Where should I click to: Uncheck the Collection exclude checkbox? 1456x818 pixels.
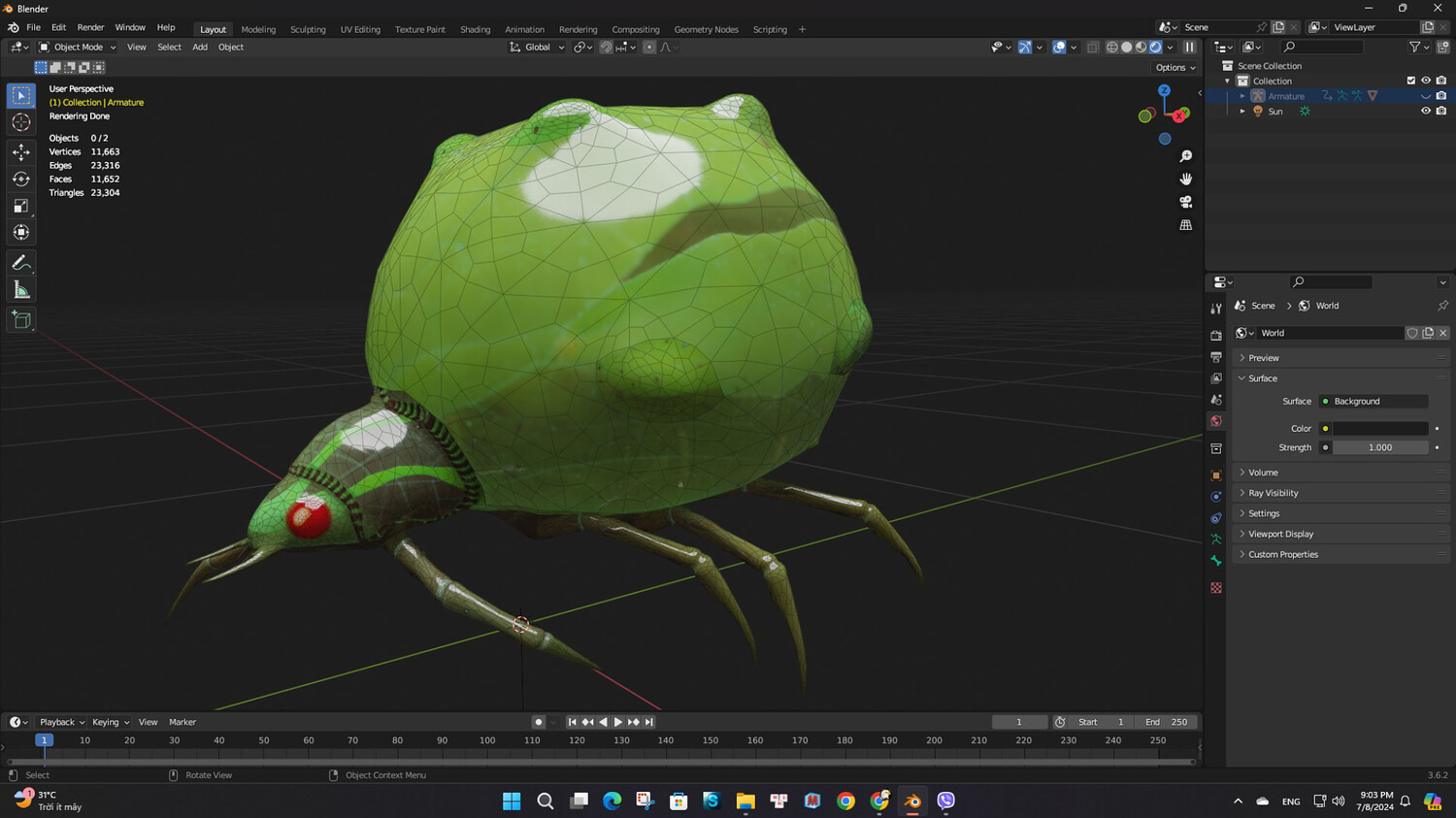click(x=1410, y=81)
